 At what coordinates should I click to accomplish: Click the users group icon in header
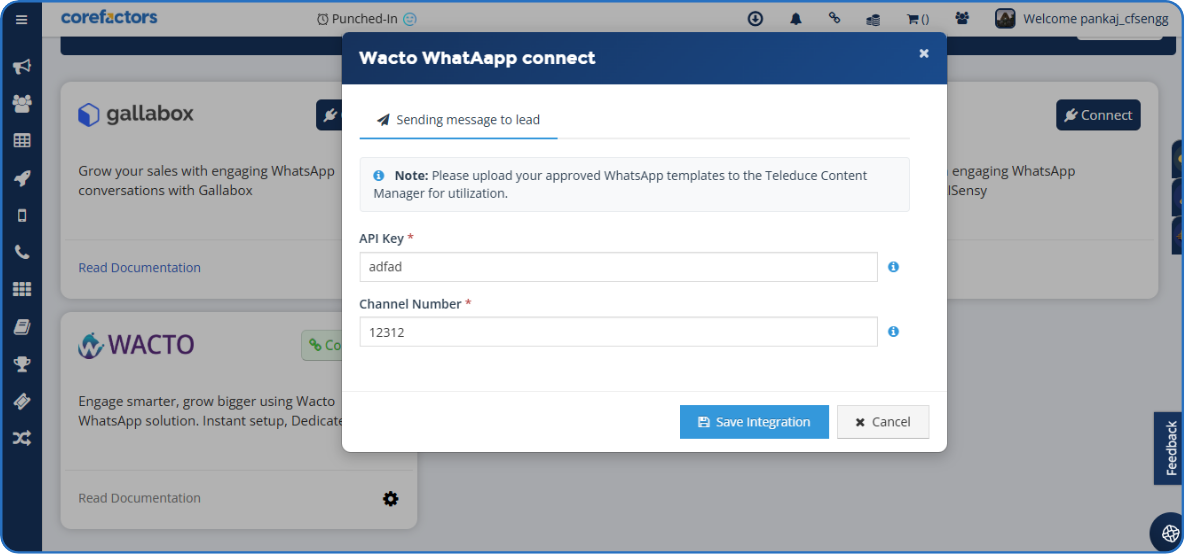point(962,18)
